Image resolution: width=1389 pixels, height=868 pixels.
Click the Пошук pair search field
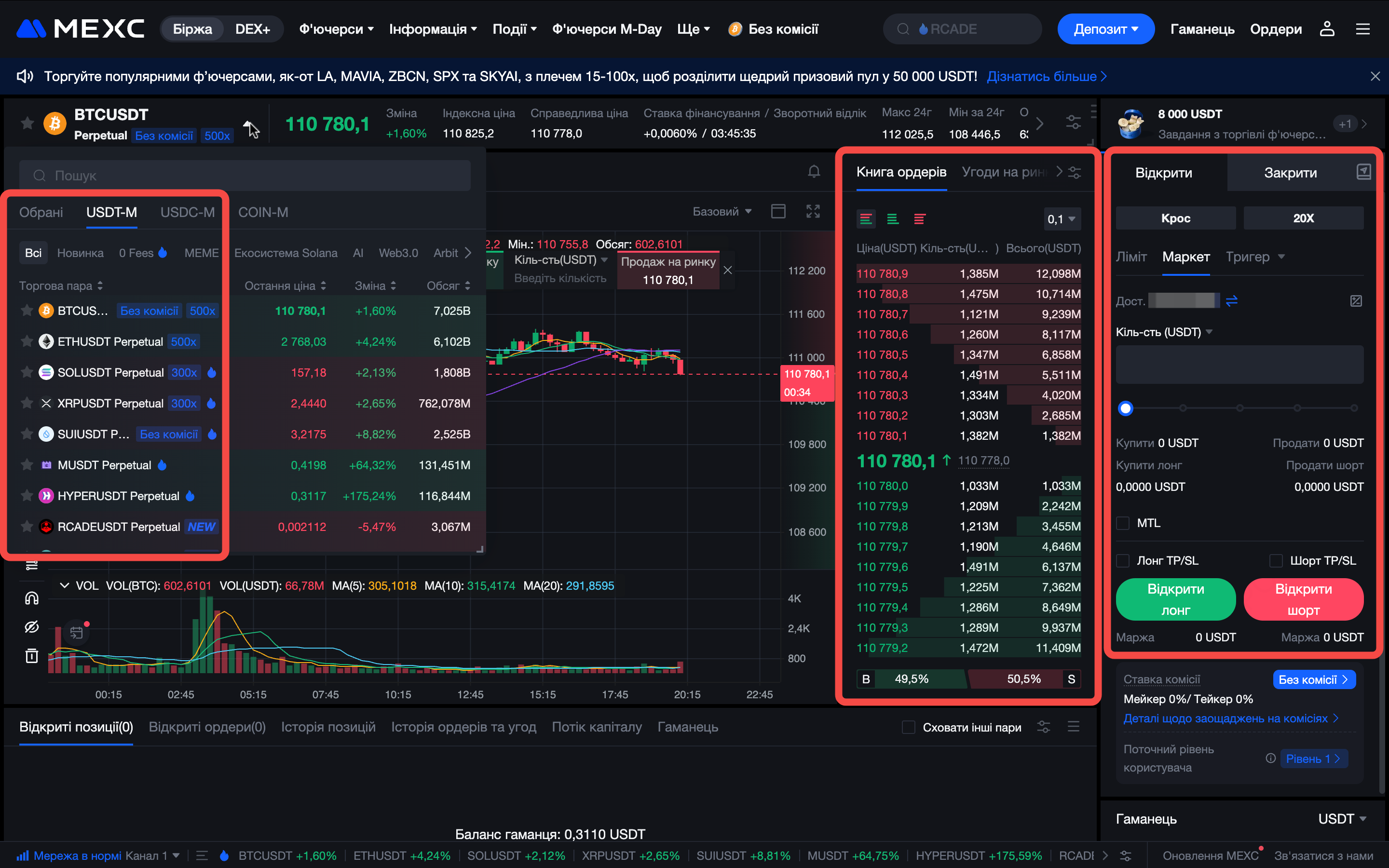(x=245, y=175)
